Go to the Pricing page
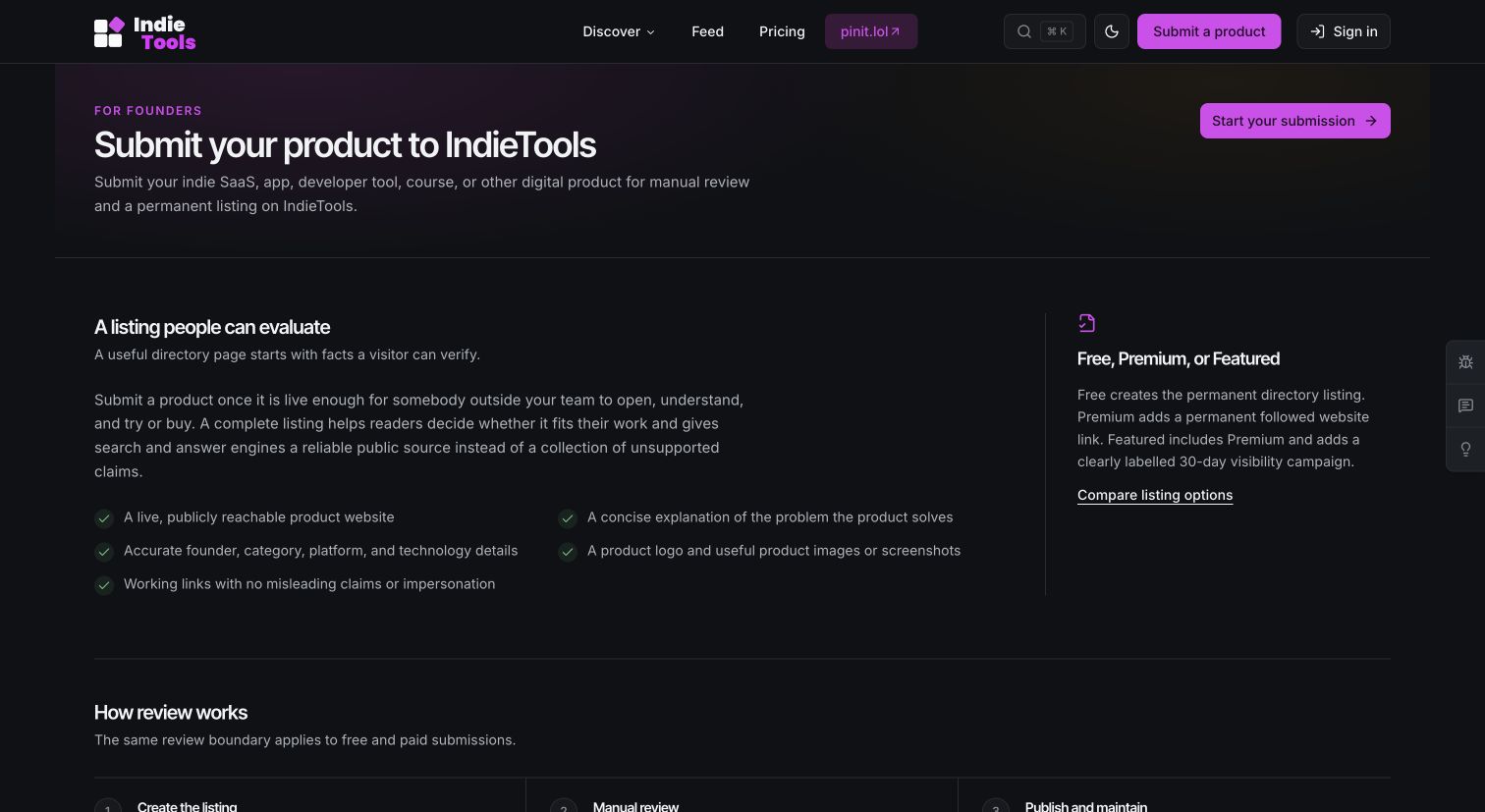This screenshot has width=1485, height=812. [x=782, y=31]
